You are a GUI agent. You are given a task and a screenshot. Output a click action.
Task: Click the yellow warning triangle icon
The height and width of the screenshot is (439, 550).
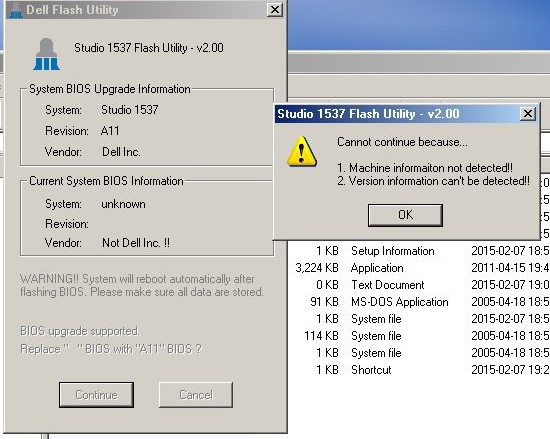point(301,151)
